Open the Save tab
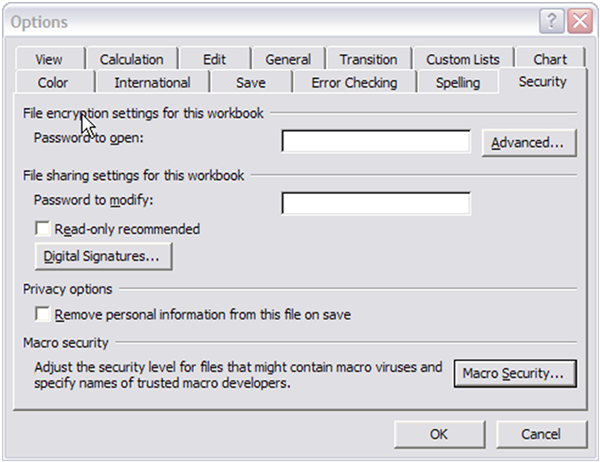 click(250, 83)
